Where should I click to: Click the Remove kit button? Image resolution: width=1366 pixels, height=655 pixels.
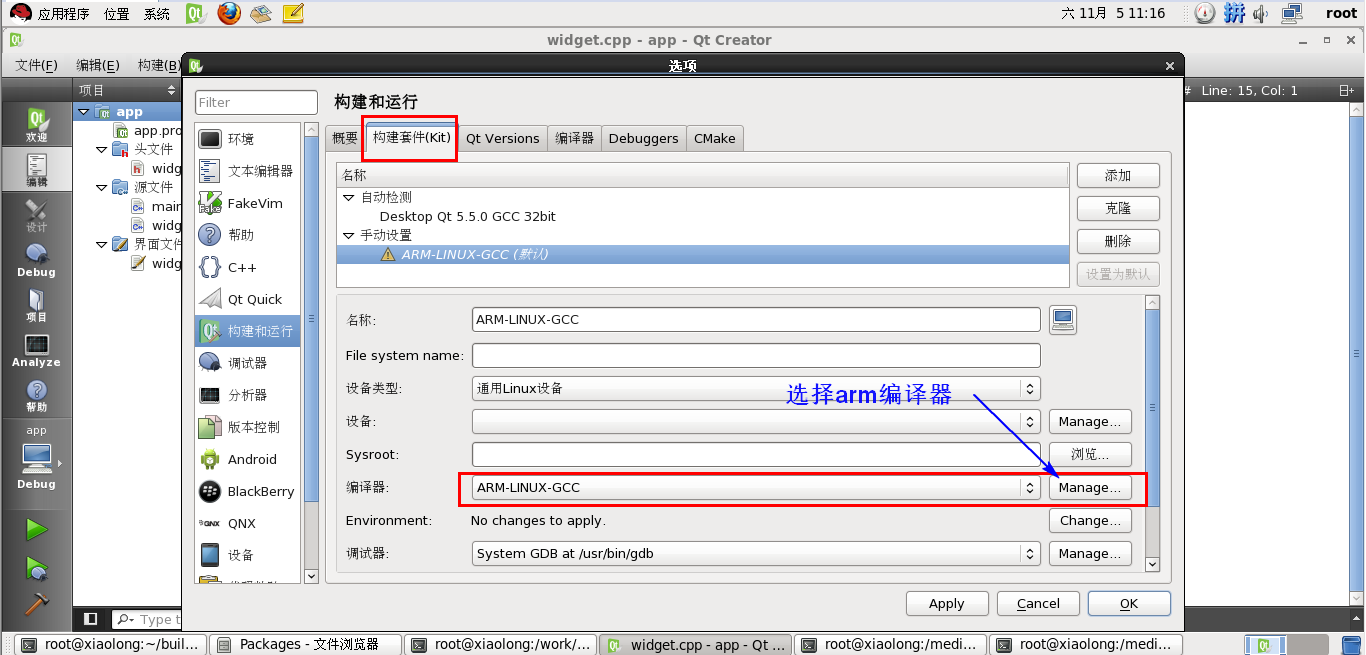pos(1118,241)
